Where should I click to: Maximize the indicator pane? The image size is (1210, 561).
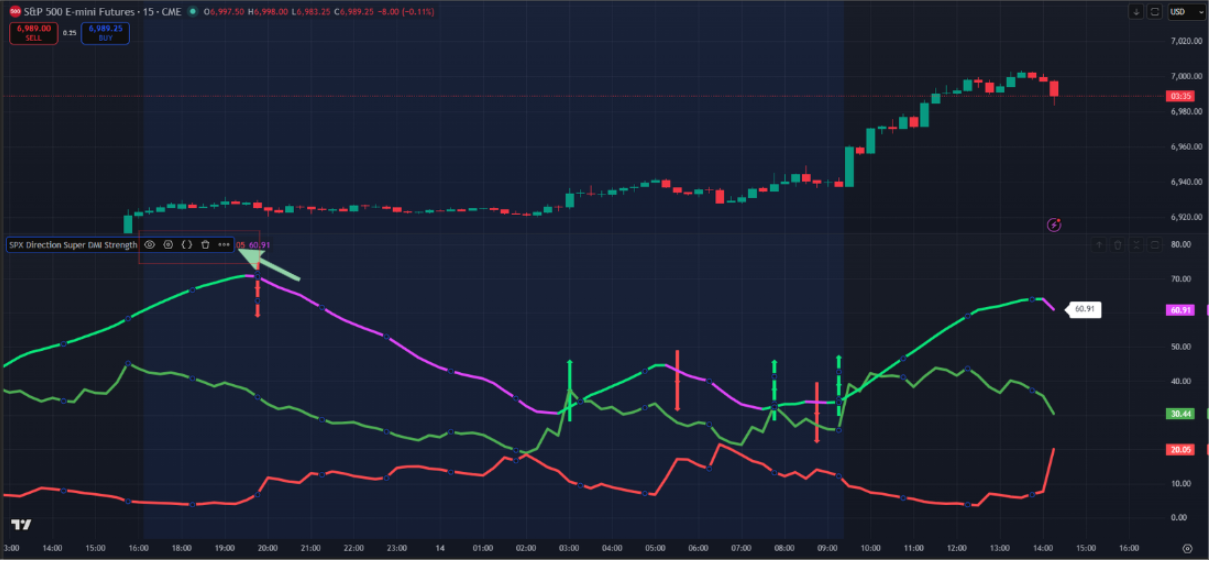tap(1155, 244)
